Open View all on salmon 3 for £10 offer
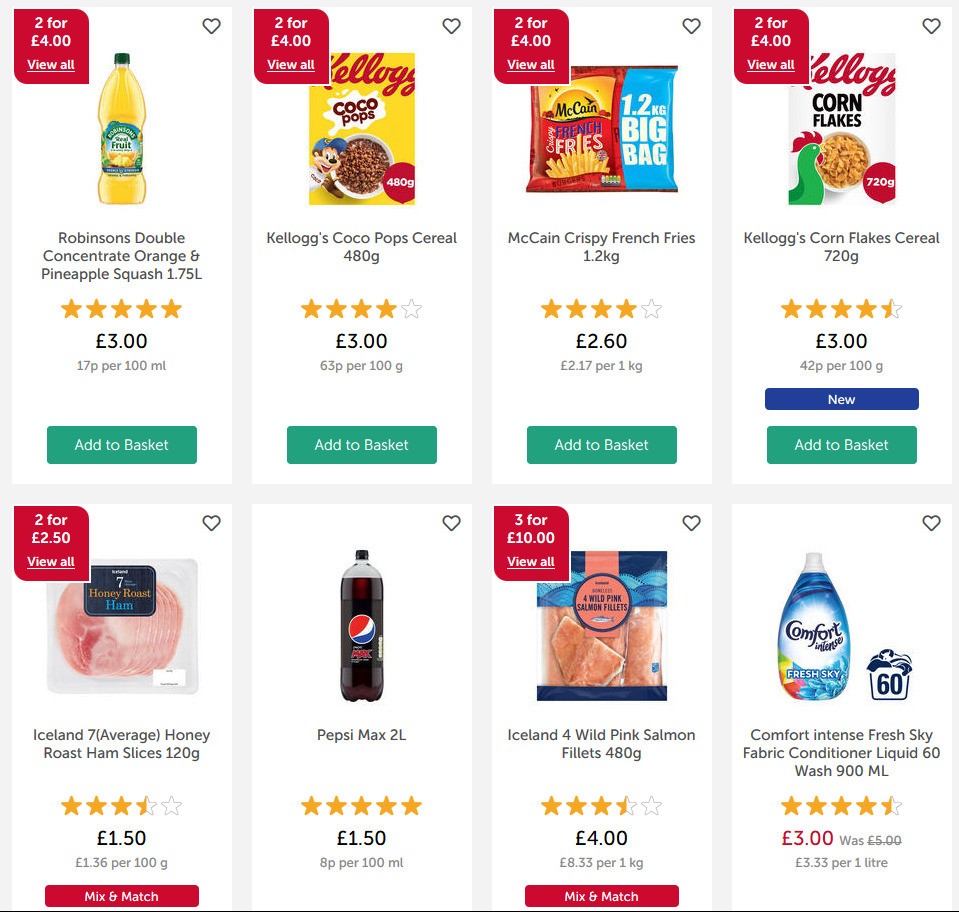The image size is (959, 912). (530, 561)
